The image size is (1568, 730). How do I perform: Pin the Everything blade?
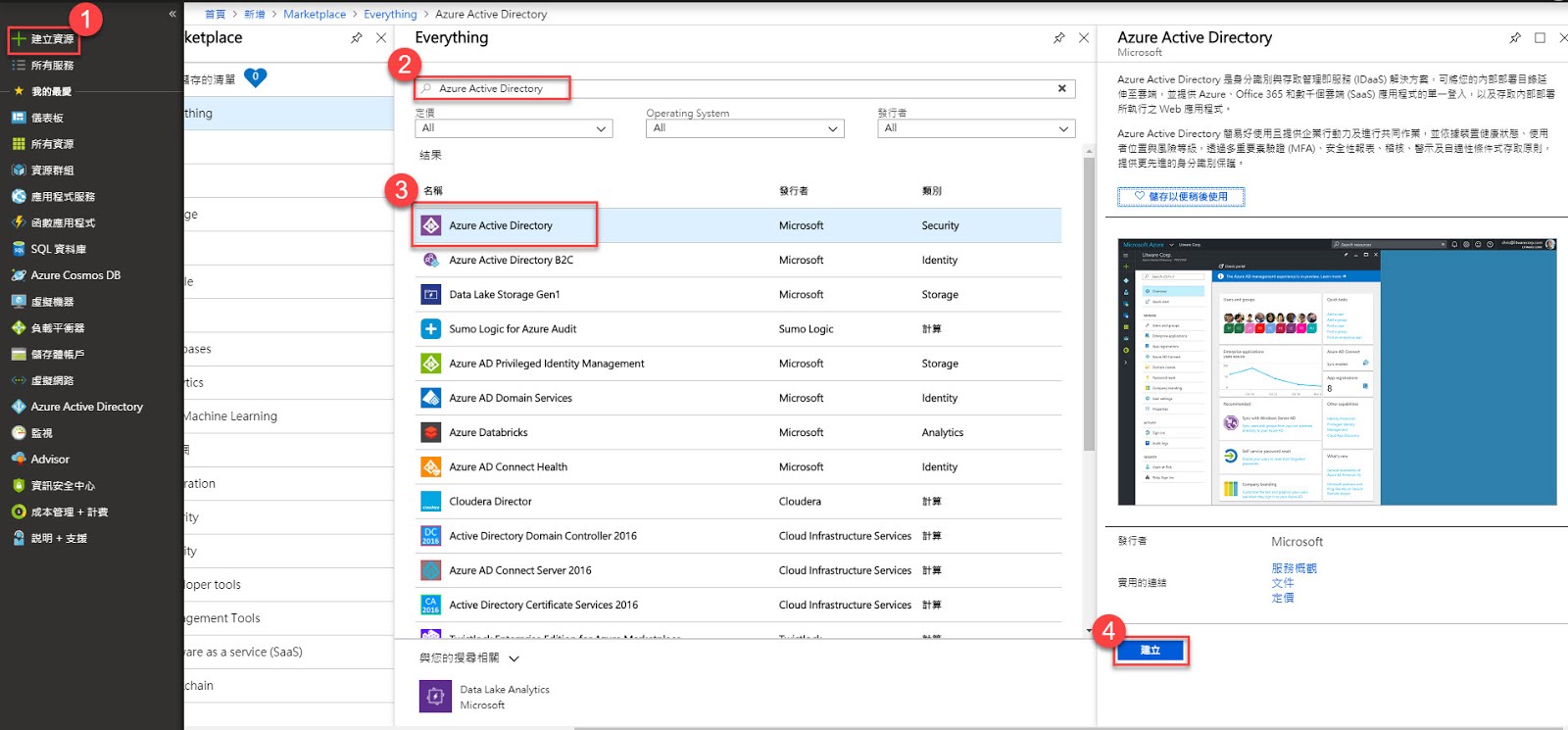point(1058,38)
